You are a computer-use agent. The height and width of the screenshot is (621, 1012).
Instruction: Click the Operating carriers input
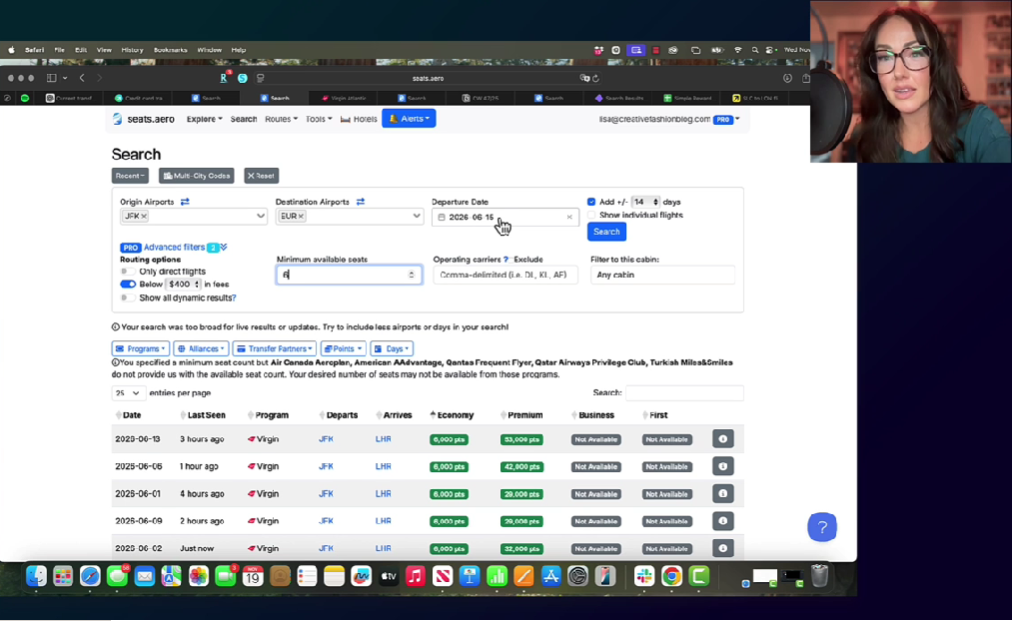(505, 275)
